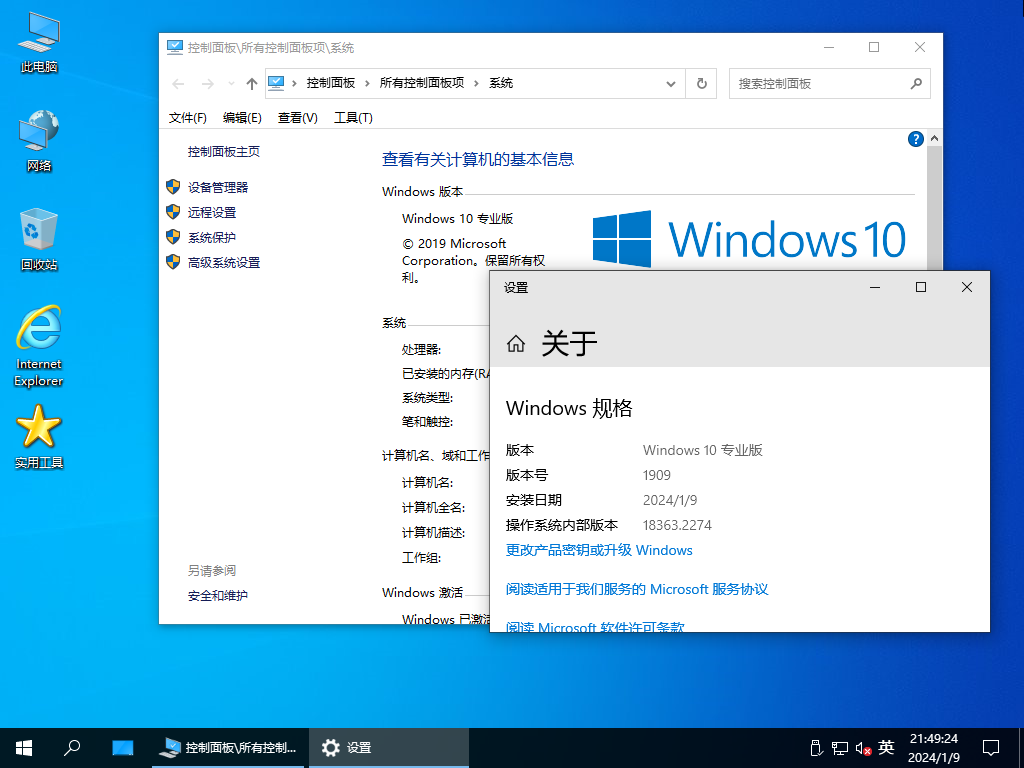Minimize the 设置 window
Image resolution: width=1024 pixels, height=768 pixels.
click(875, 287)
